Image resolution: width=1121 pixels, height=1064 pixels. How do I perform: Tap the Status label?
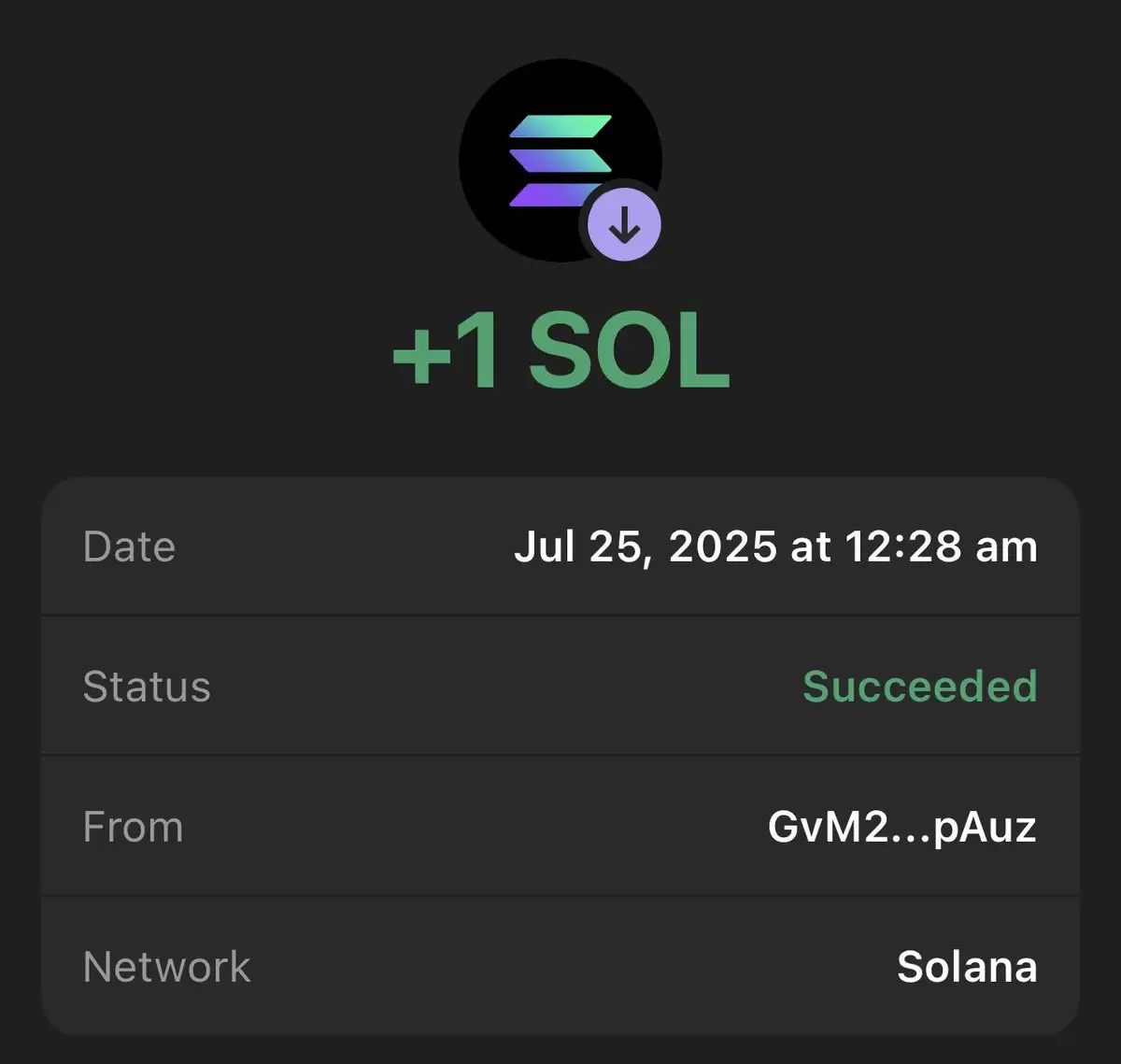pyautogui.click(x=147, y=687)
